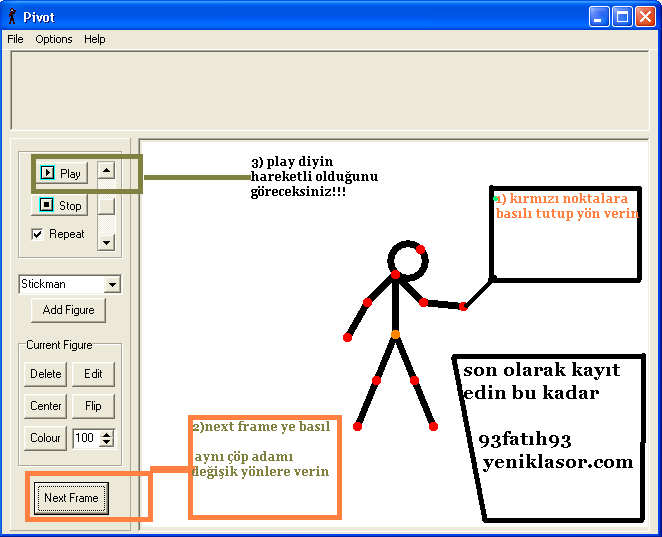Viewport: 662px width, 537px height.
Task: Click the Flip button
Action: (x=93, y=406)
